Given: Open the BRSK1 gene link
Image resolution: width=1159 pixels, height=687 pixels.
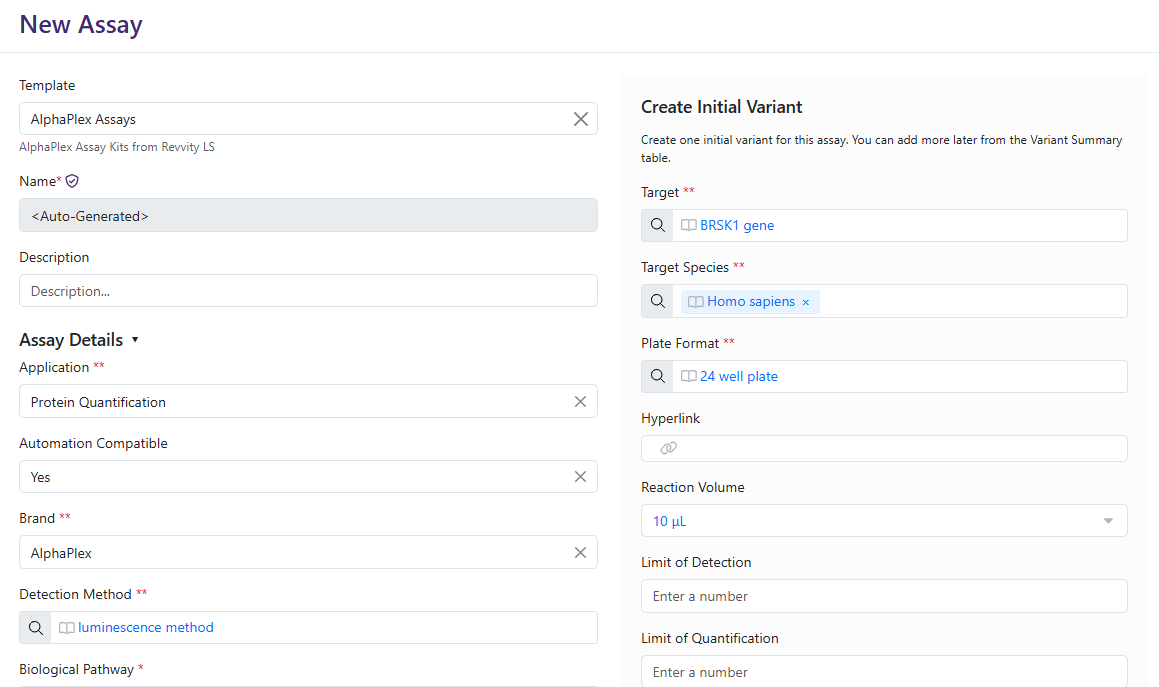Looking at the screenshot, I should [737, 226].
